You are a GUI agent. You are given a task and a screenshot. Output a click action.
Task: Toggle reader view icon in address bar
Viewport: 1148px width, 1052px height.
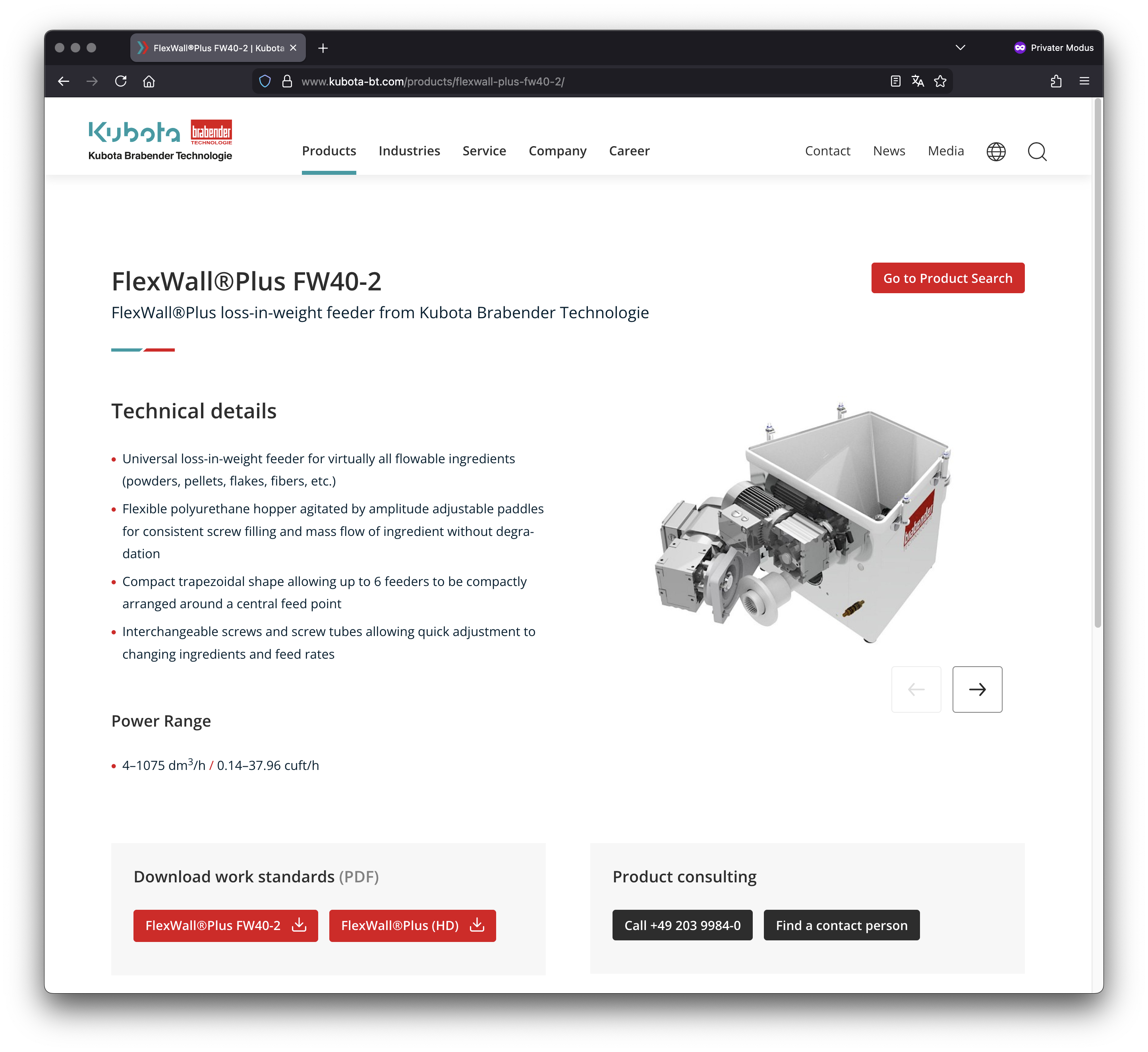(x=895, y=81)
